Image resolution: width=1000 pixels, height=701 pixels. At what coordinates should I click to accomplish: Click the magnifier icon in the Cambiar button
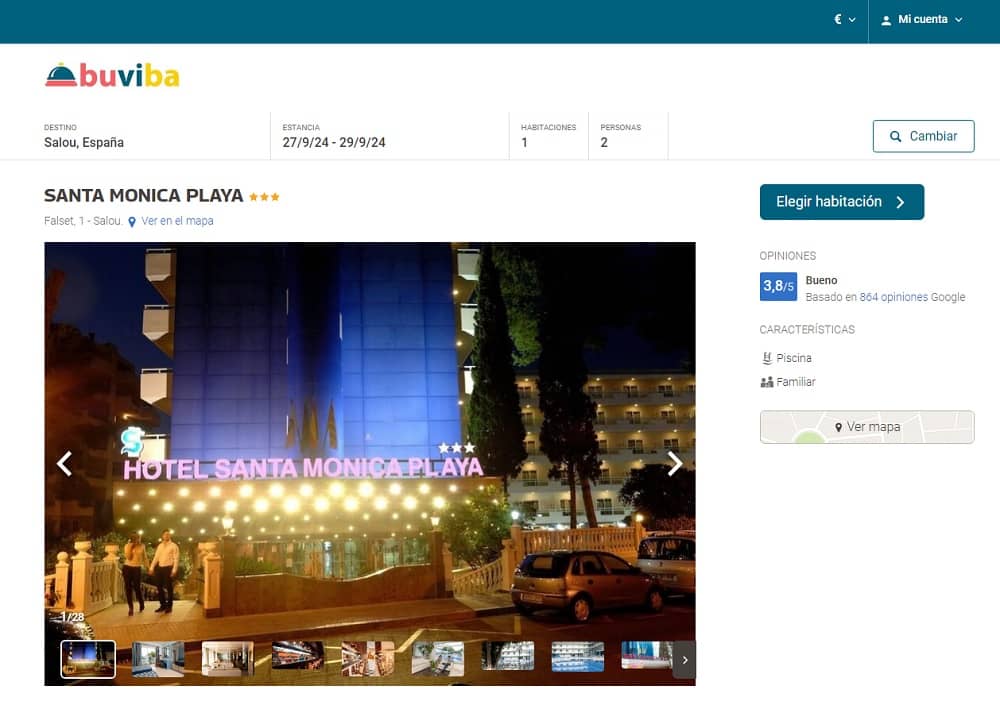(895, 137)
